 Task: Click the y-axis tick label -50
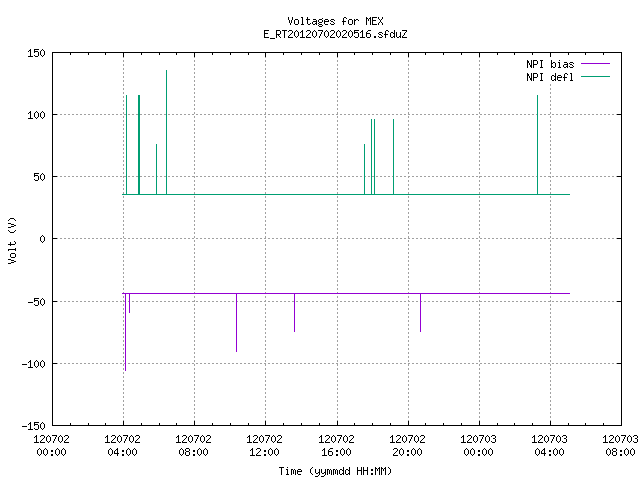(x=36, y=302)
